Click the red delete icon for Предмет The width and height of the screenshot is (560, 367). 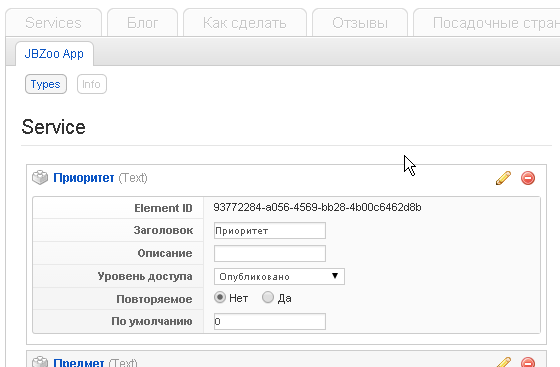(x=528, y=362)
